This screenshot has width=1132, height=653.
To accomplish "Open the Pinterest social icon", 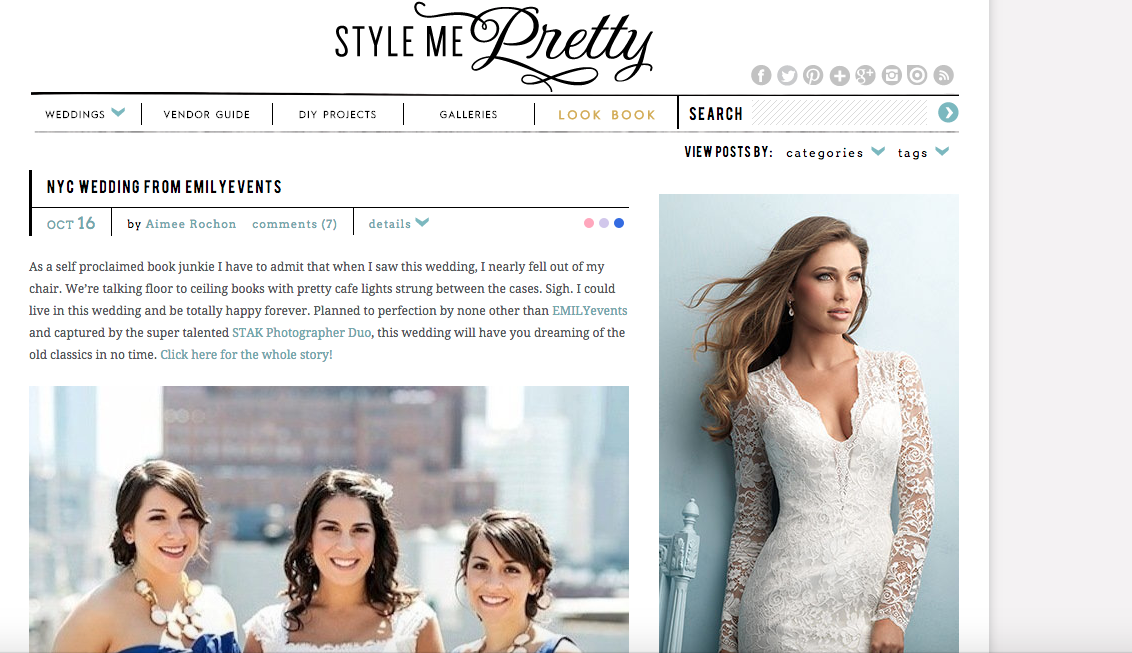I will [x=813, y=75].
